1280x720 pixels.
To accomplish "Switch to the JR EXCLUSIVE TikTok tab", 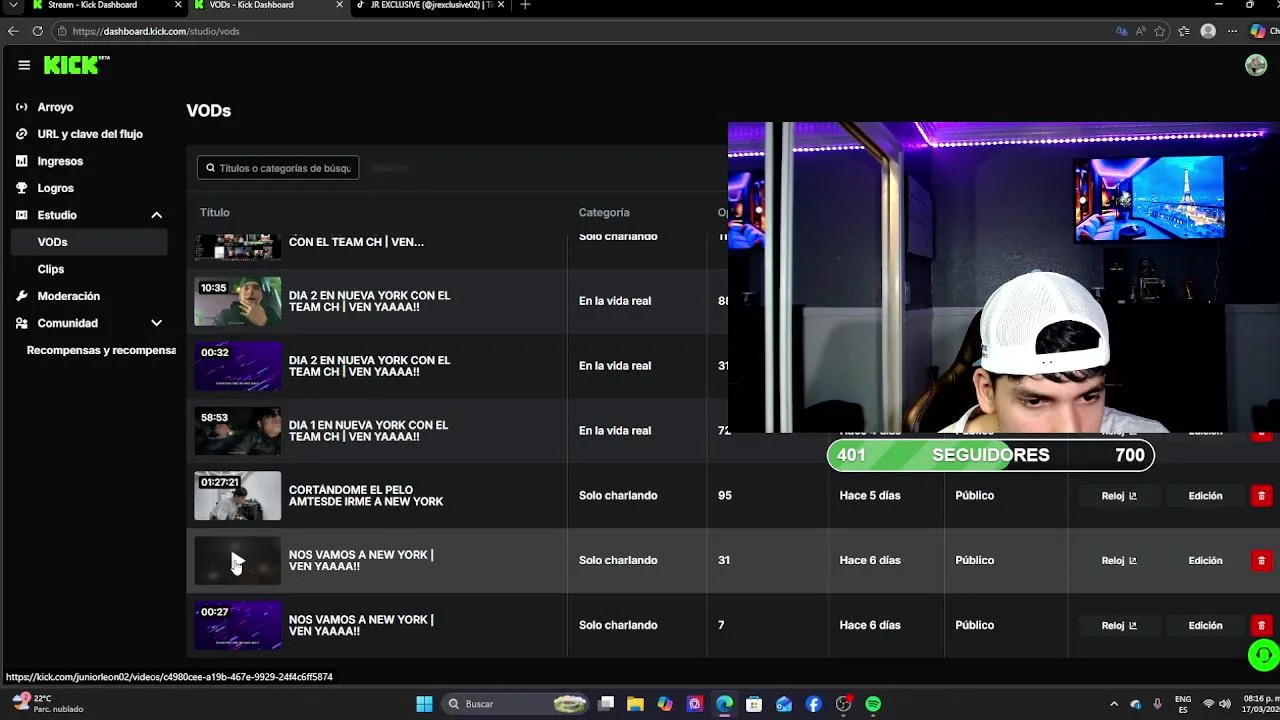I will coord(430,5).
